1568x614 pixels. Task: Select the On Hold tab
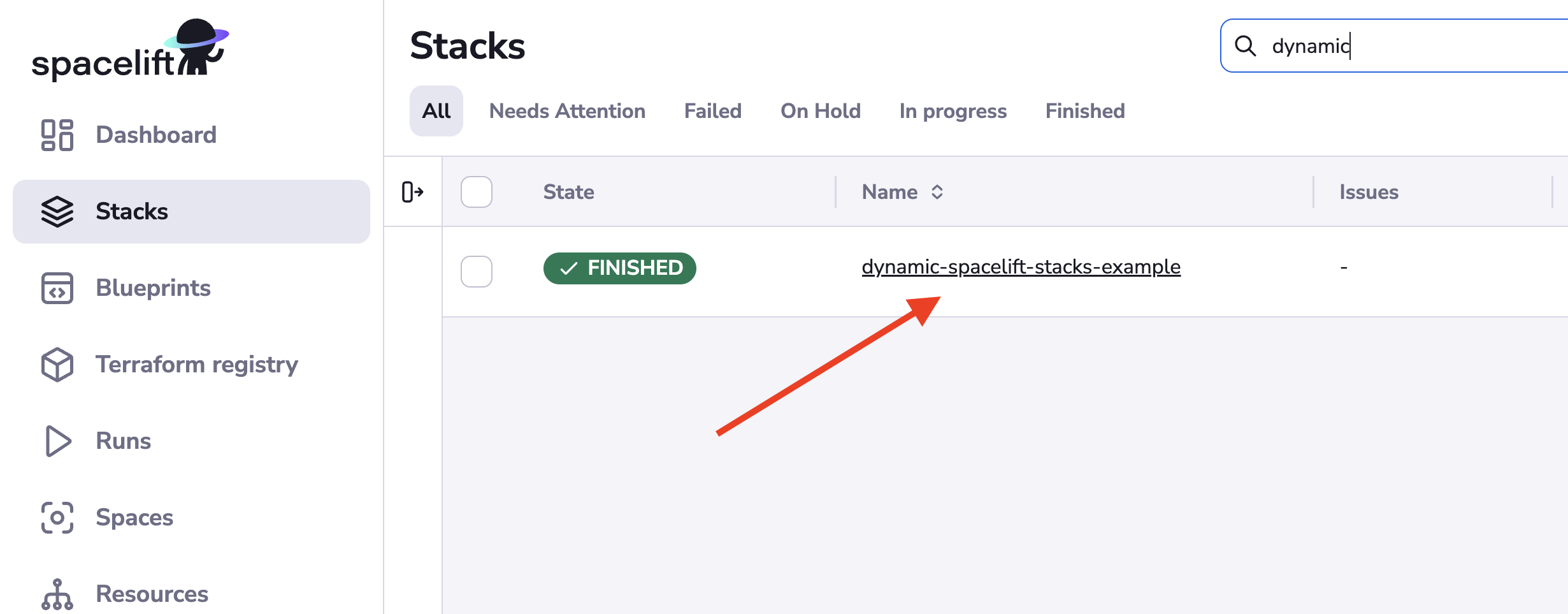click(x=820, y=111)
